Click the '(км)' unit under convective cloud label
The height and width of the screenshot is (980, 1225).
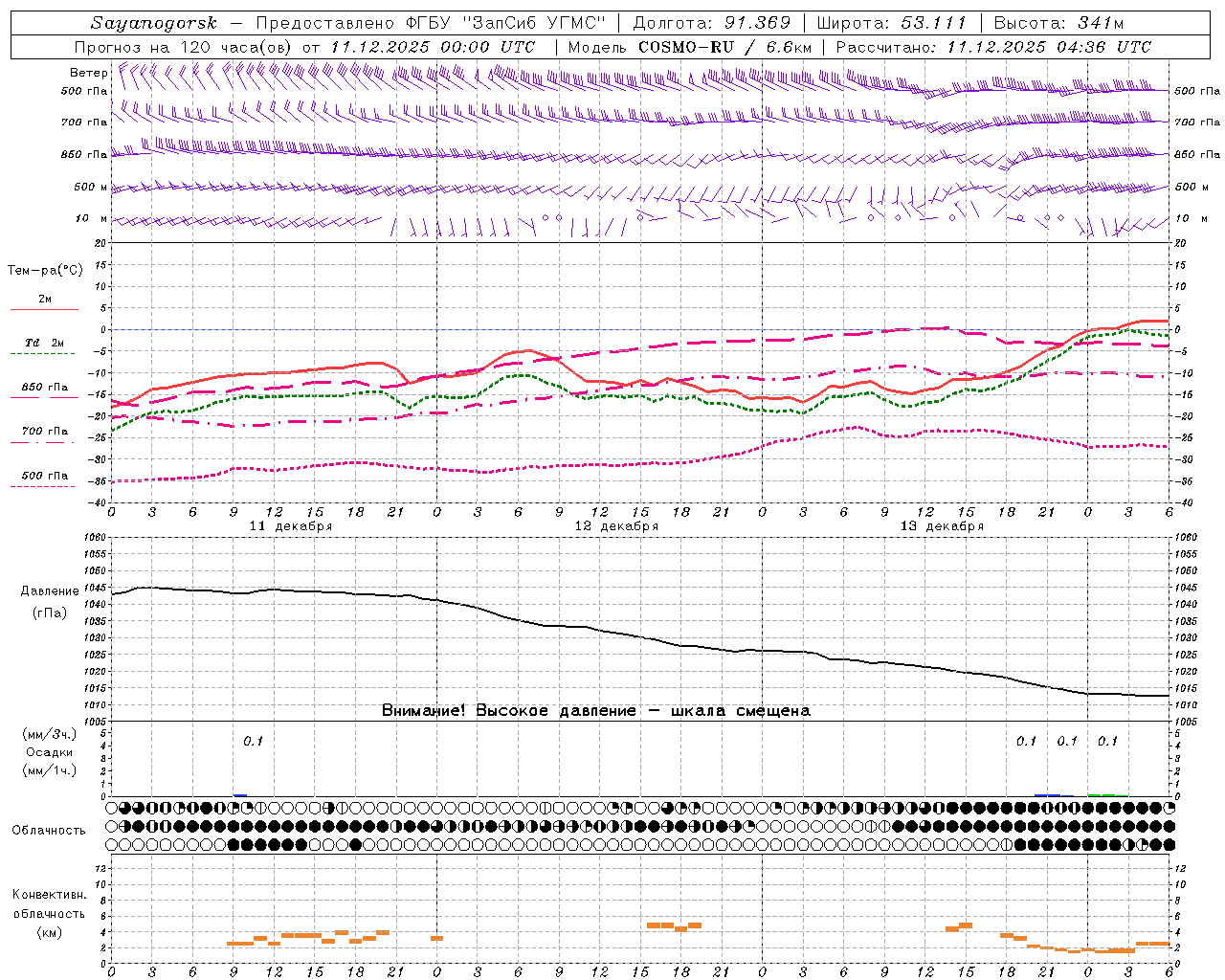pos(49,932)
